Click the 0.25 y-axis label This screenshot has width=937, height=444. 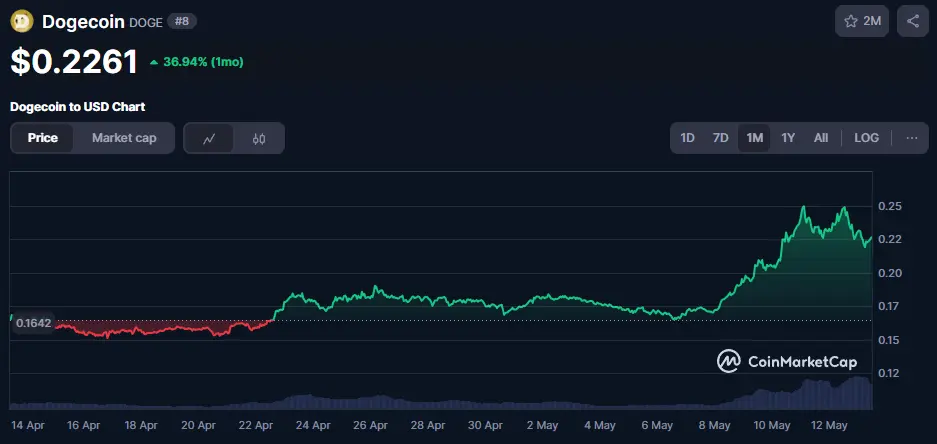tap(890, 206)
